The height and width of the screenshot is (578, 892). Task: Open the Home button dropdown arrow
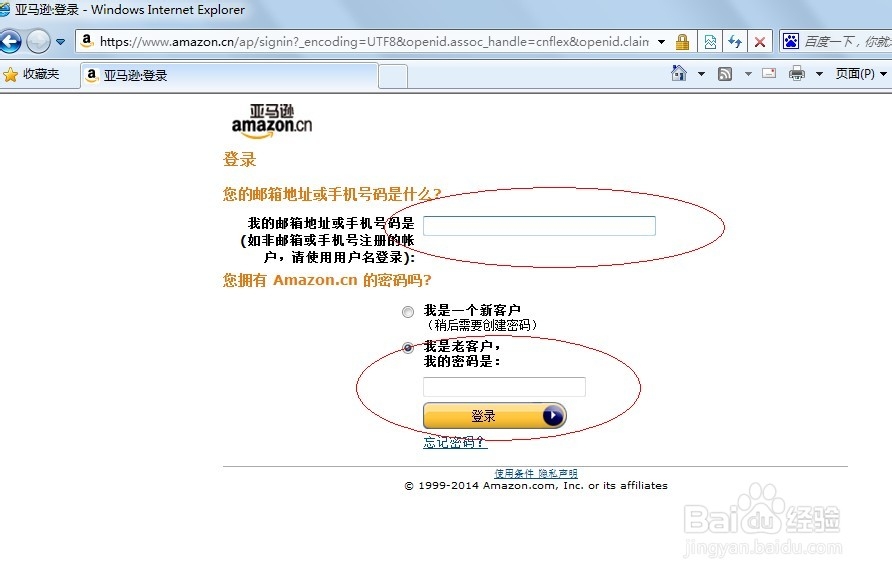701,72
